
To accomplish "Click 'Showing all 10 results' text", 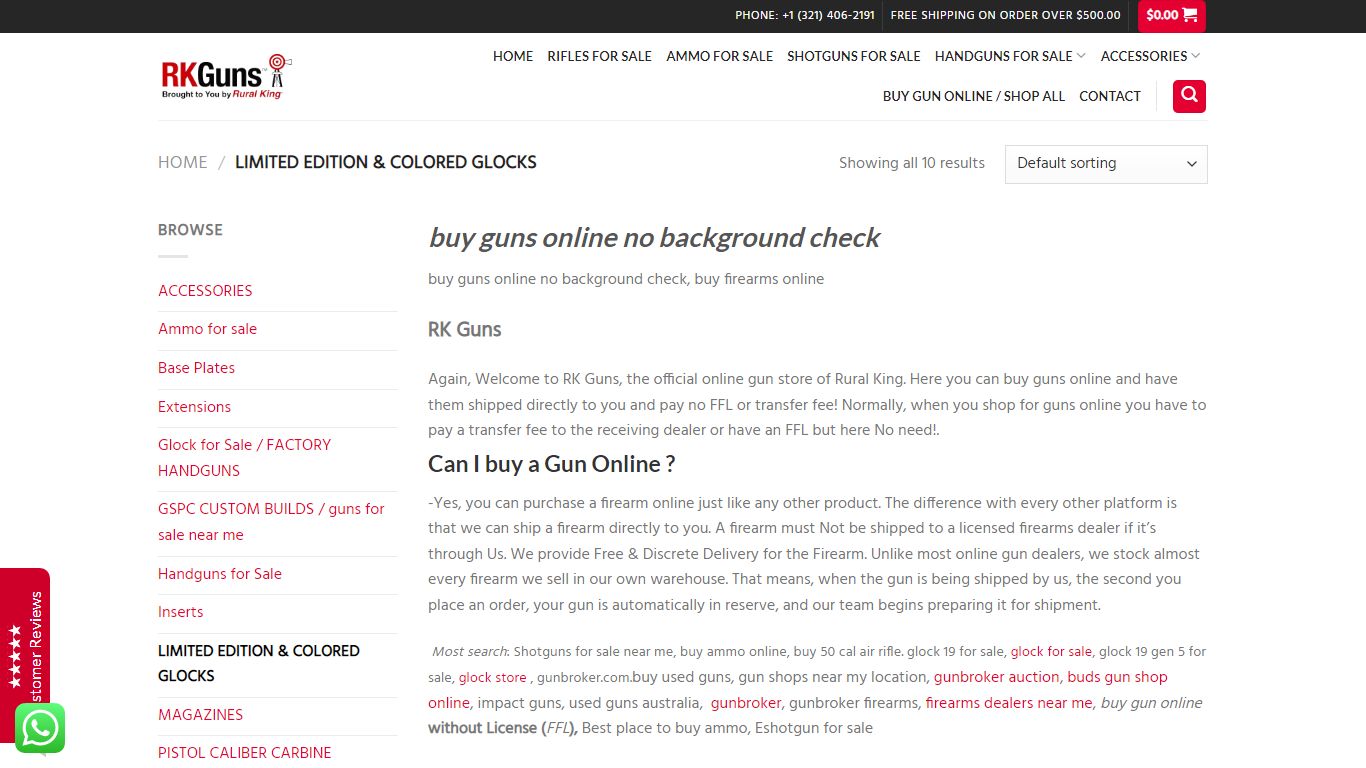I will 912,163.
